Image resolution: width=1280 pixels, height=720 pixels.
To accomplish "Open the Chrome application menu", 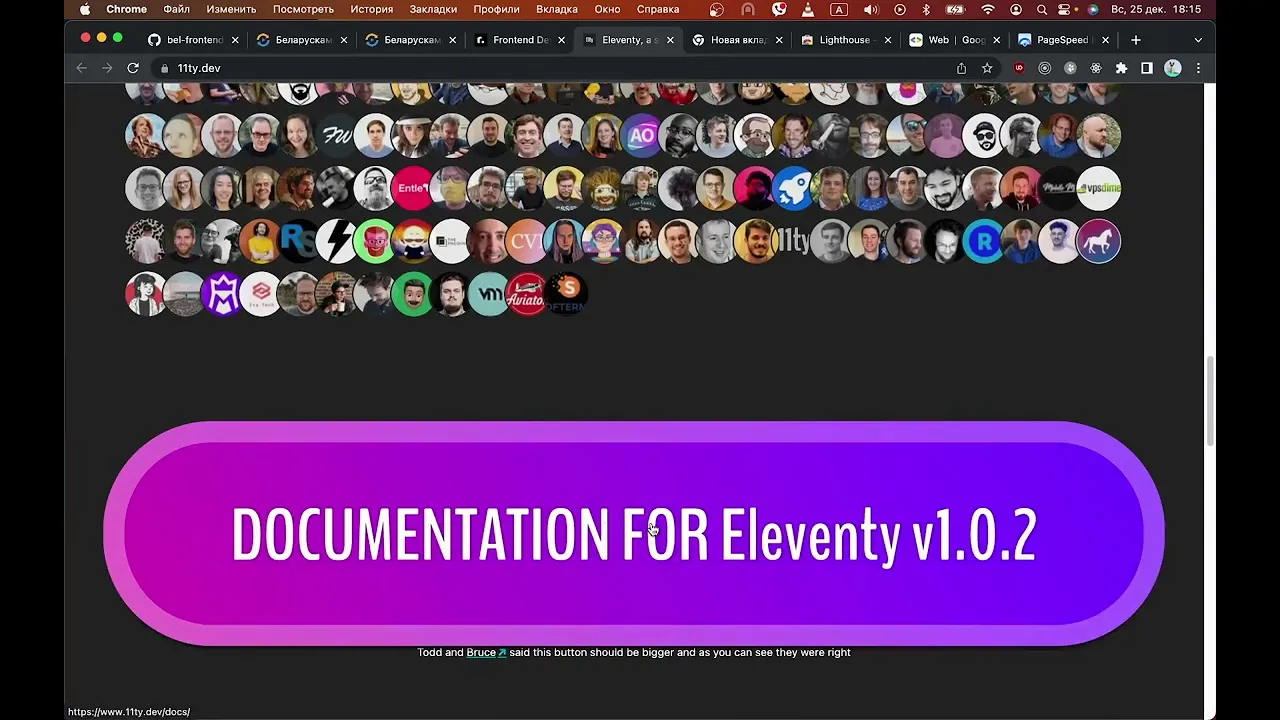I will point(127,9).
